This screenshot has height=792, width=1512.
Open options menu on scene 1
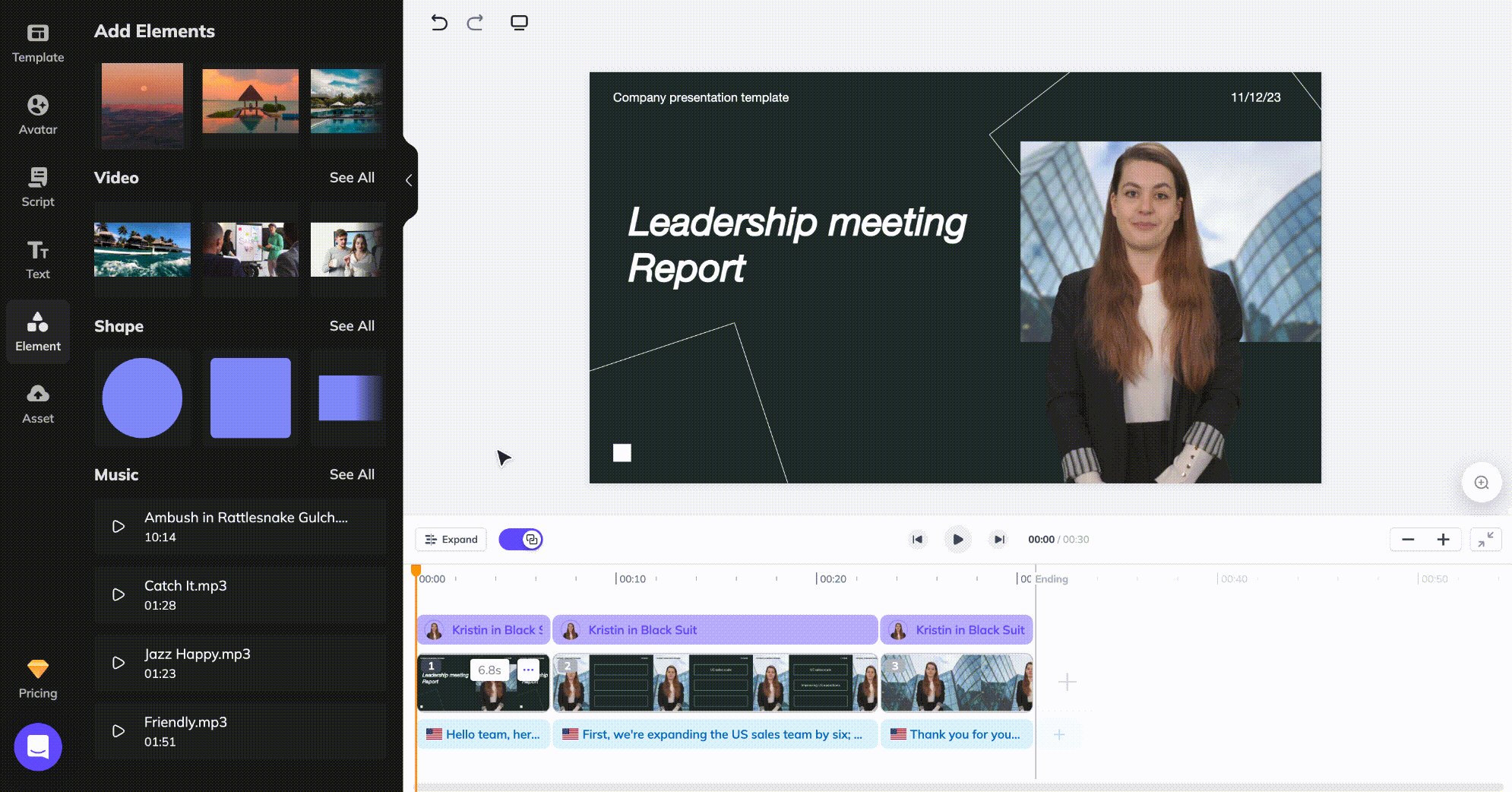click(528, 670)
